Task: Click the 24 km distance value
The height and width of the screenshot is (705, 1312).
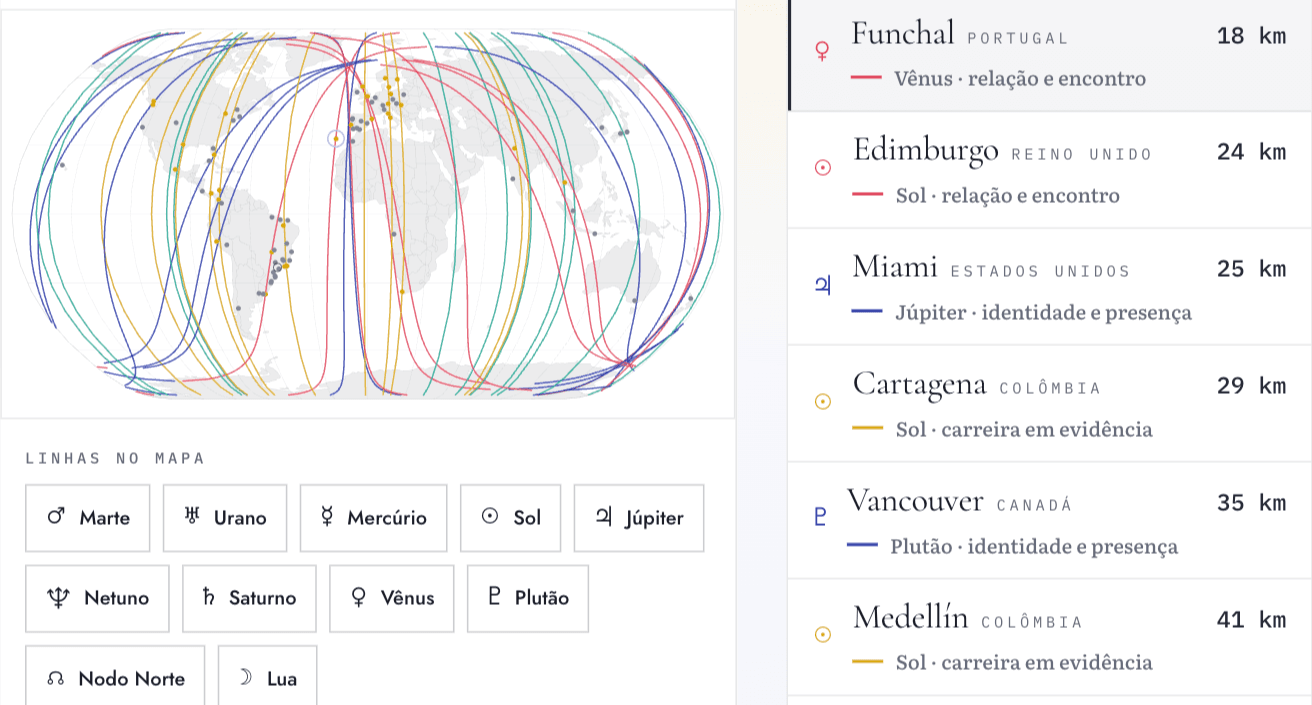Action: [x=1251, y=153]
